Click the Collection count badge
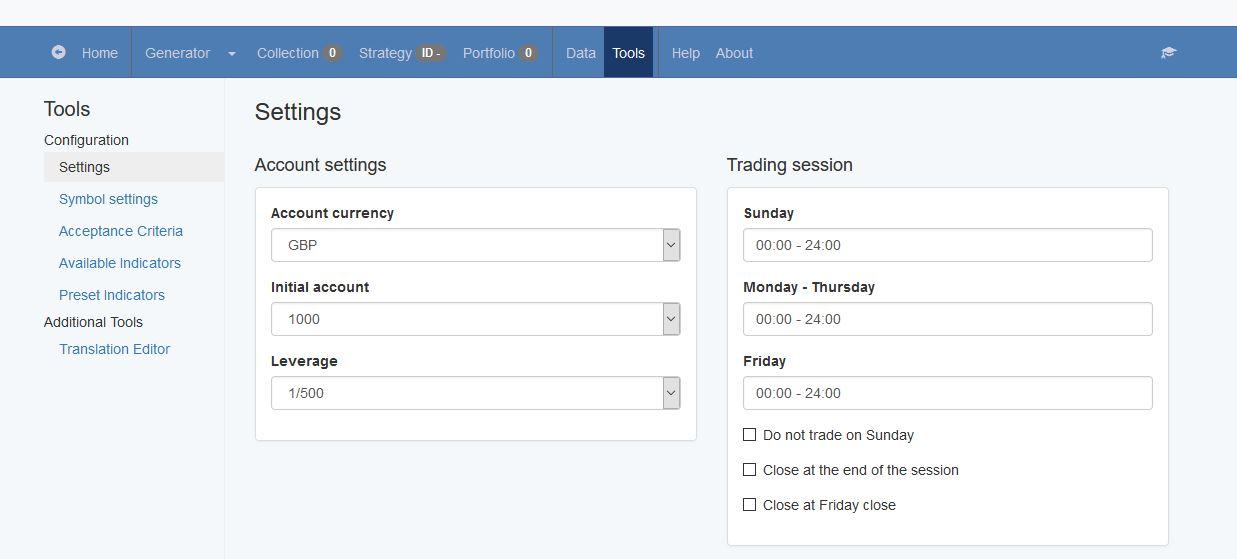 click(x=332, y=53)
